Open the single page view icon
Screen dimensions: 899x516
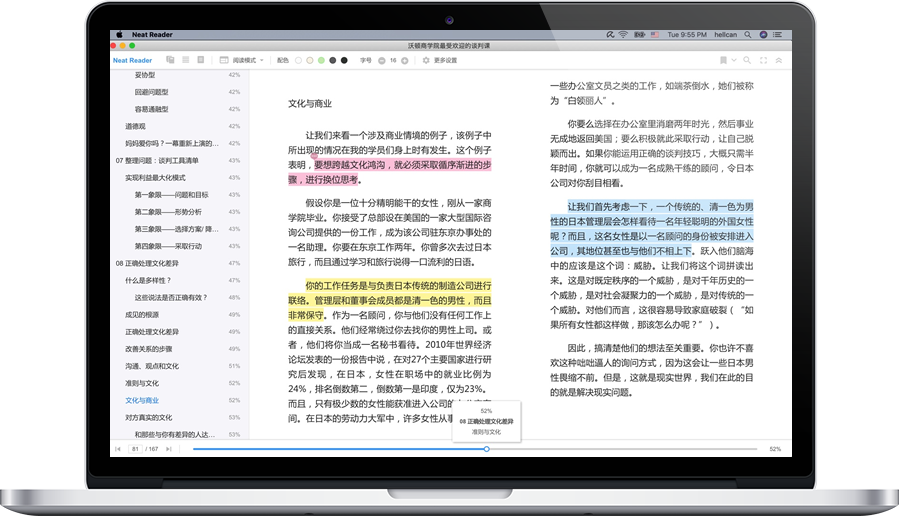(201, 60)
